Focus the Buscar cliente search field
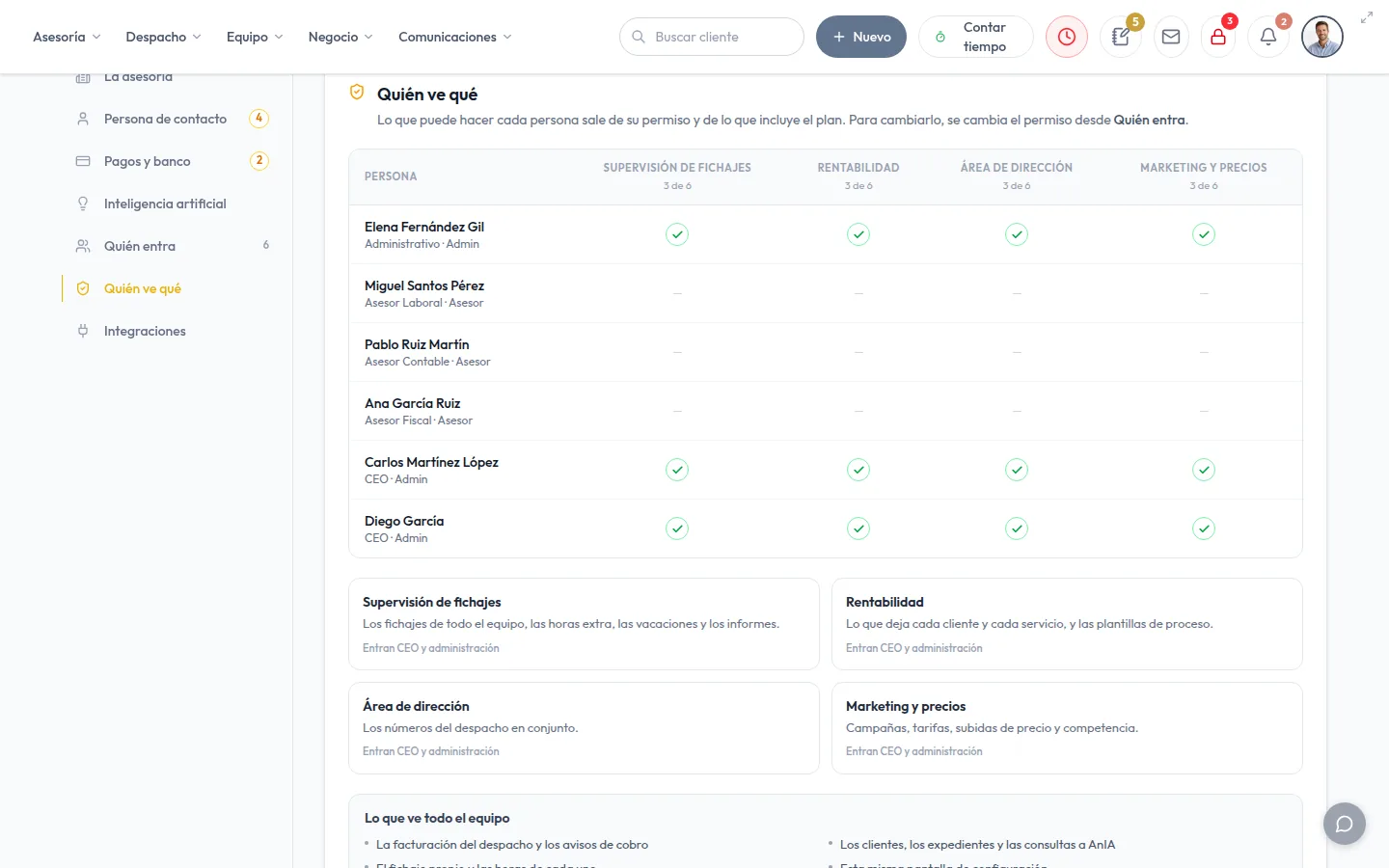 (712, 37)
